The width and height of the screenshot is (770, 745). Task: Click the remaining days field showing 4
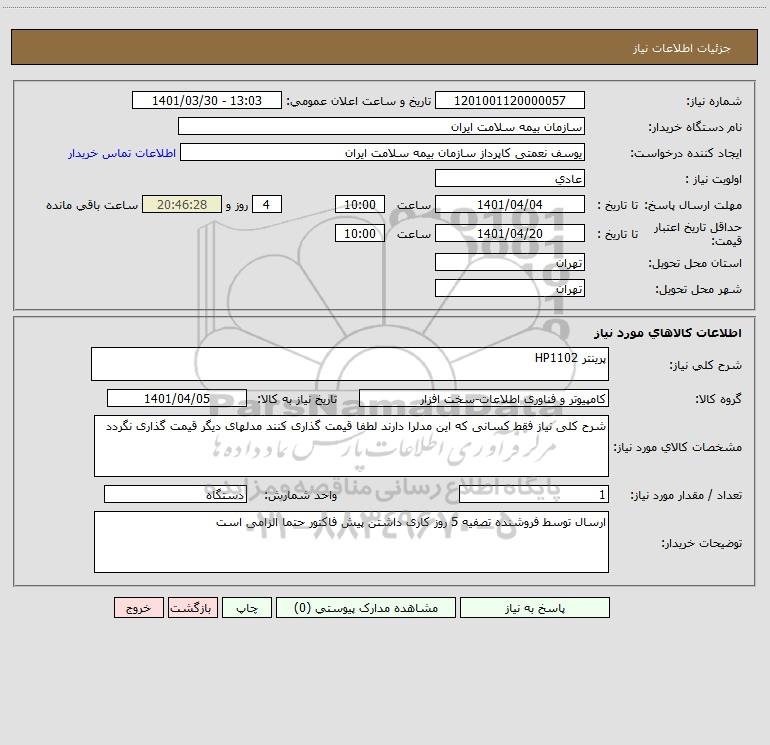click(x=267, y=204)
